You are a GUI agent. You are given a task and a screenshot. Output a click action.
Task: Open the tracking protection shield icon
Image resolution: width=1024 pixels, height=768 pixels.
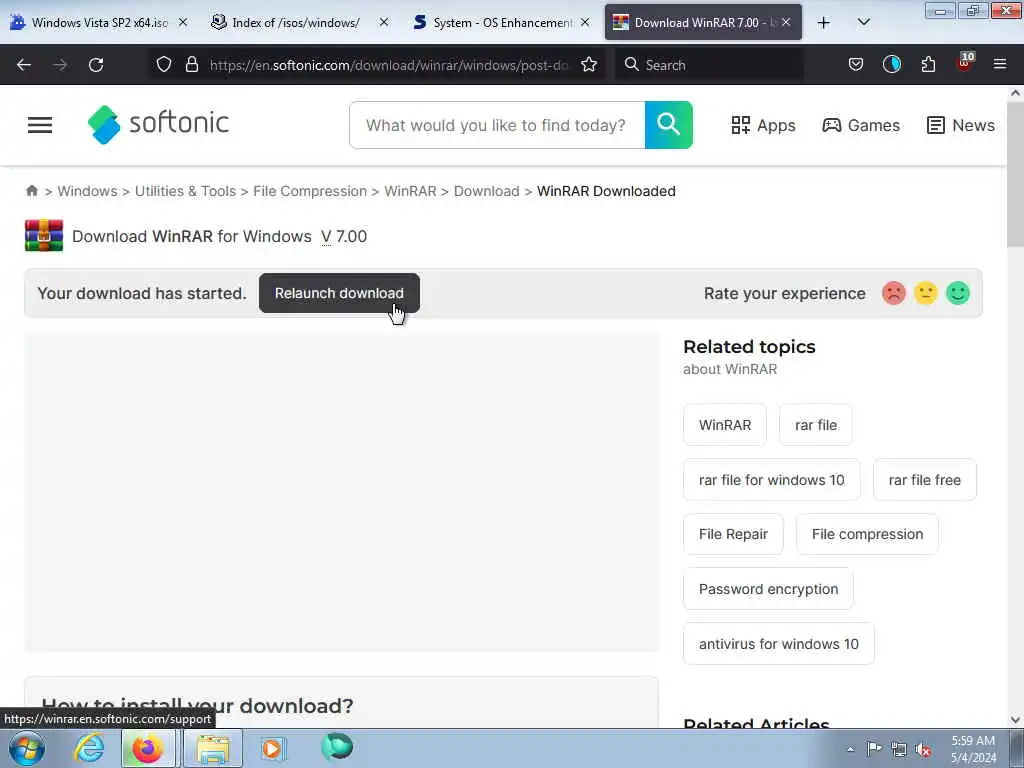point(164,64)
